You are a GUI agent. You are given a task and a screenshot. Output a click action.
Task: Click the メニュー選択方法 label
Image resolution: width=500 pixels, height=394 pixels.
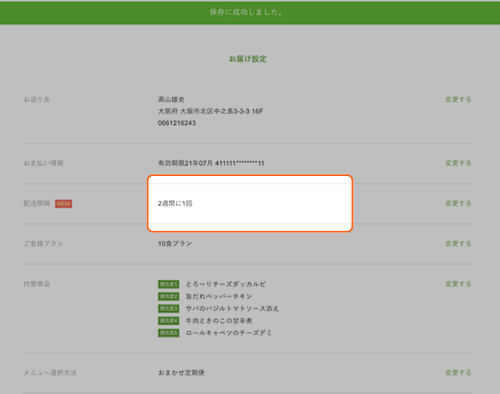[50, 373]
